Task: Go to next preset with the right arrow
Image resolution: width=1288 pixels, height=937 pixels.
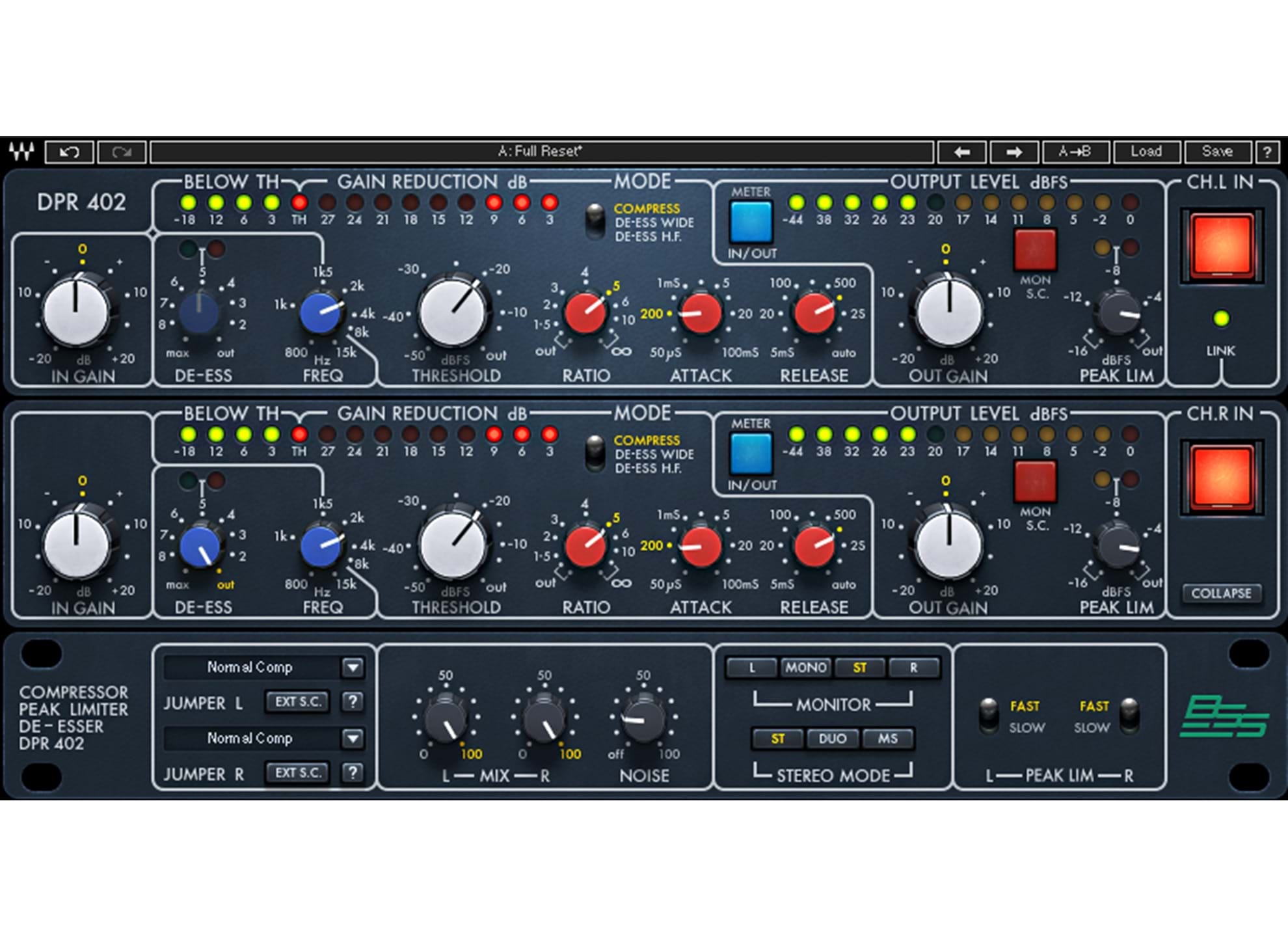Action: [1013, 151]
